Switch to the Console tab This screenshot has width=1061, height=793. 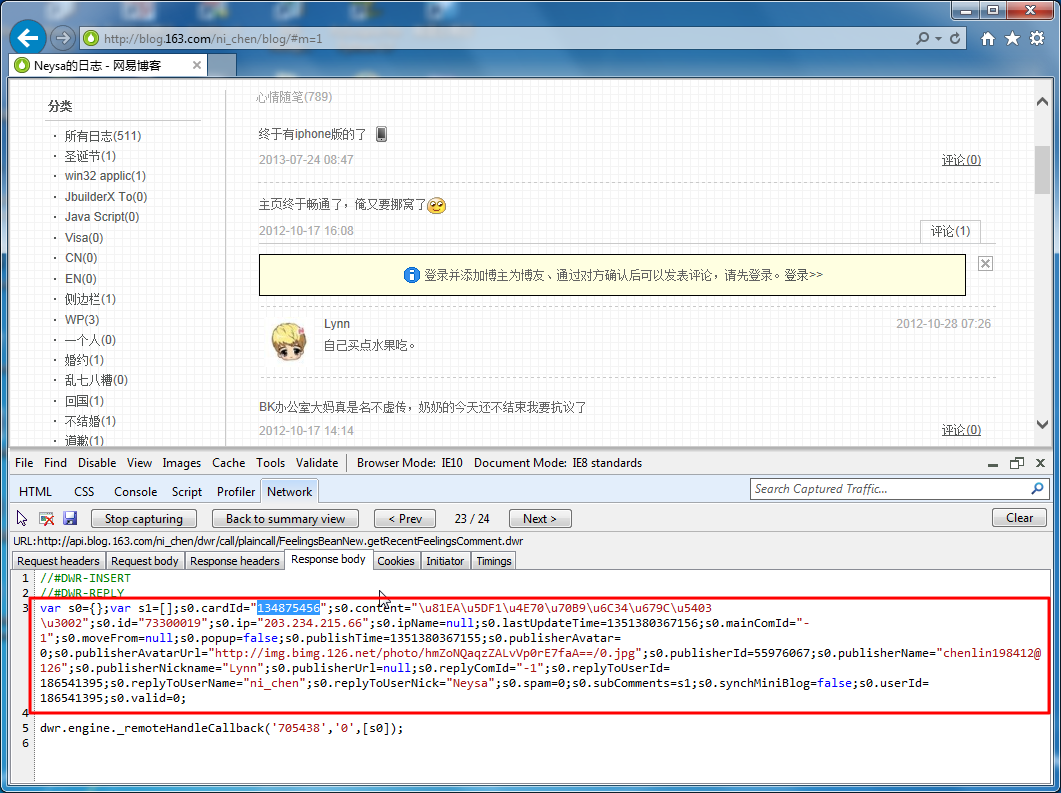(x=135, y=492)
